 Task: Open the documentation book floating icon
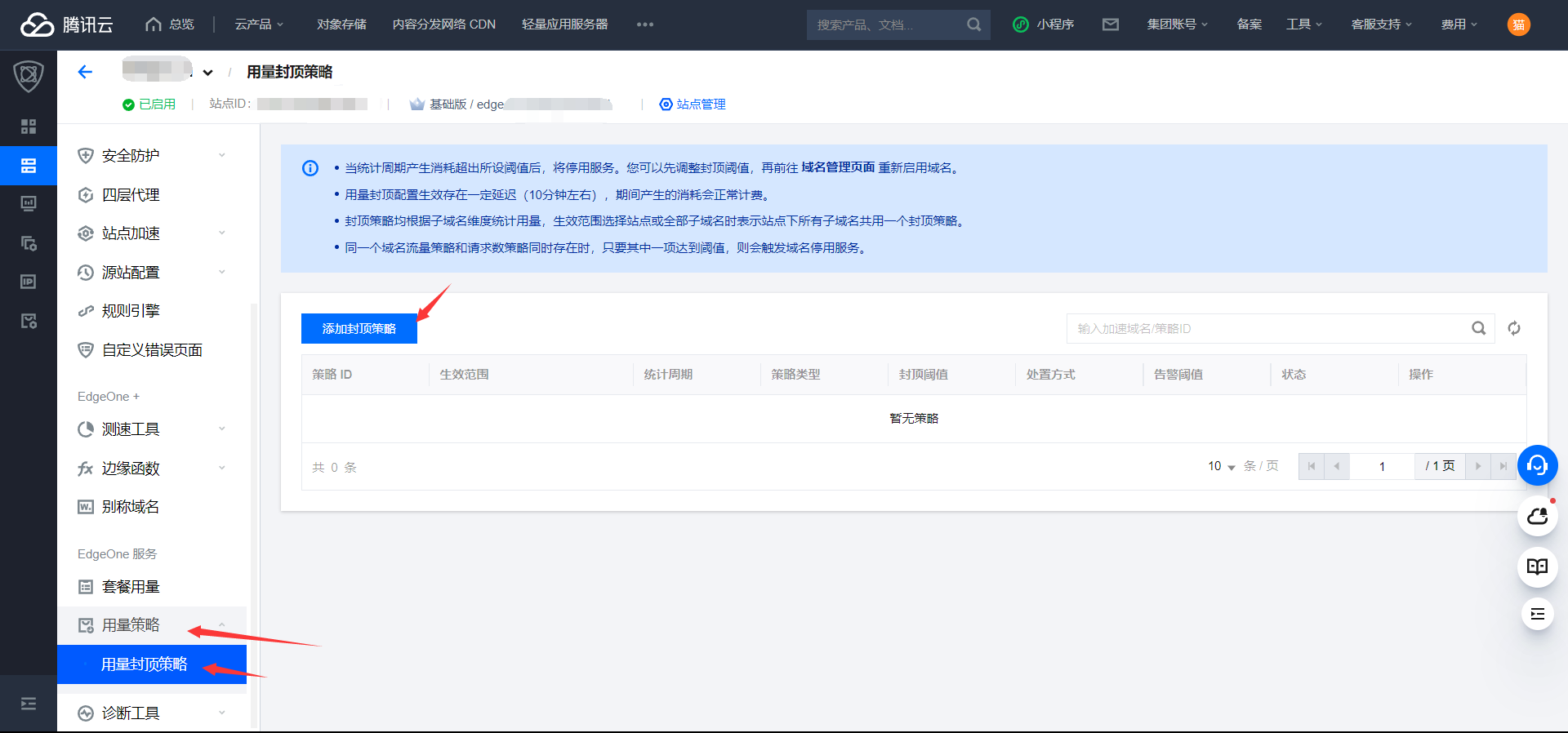point(1538,566)
